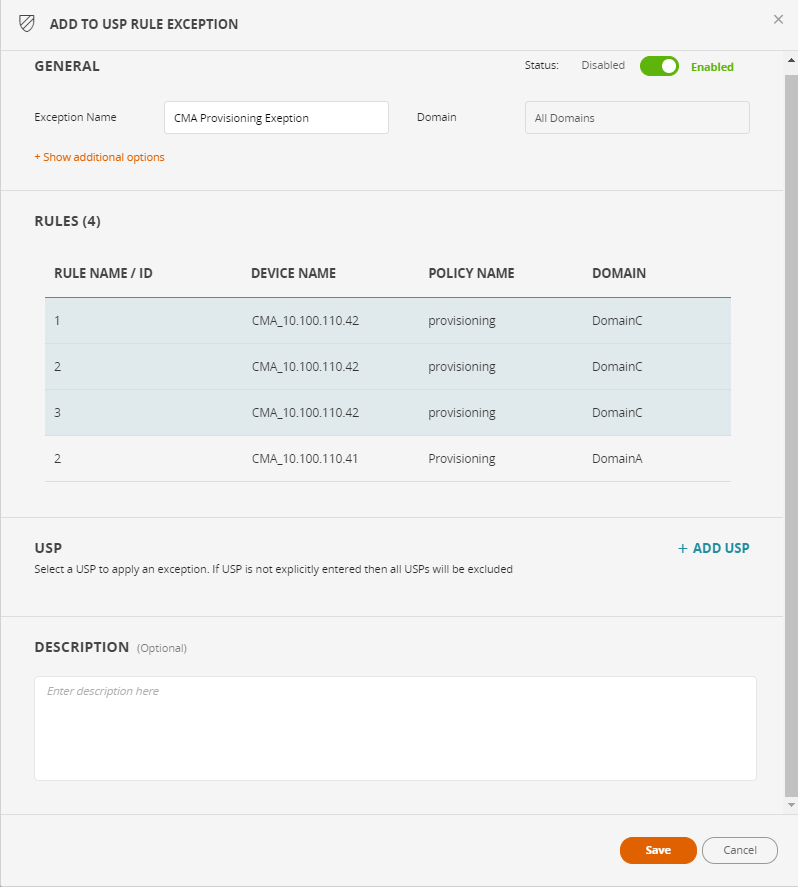798x887 pixels.
Task: Select rule 1 row for CMA_10.100.110.42
Action: [x=387, y=321]
